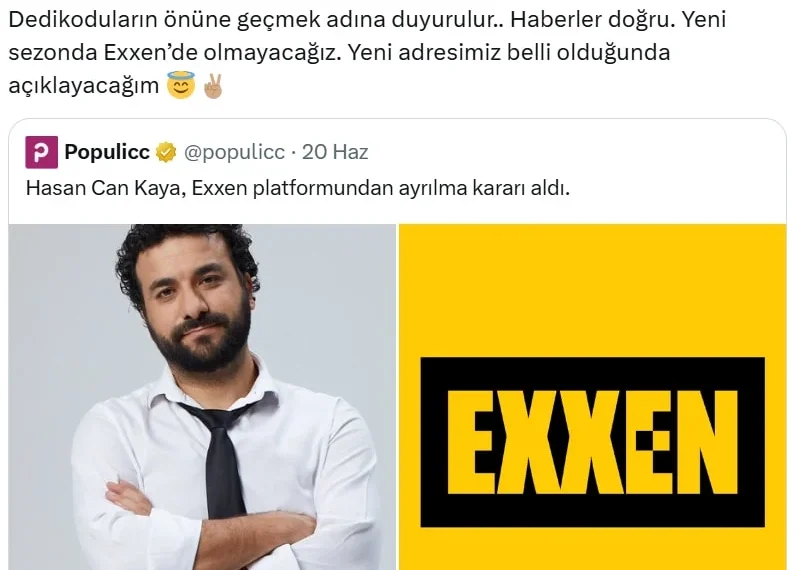Click the yellow area above the Exxen logo

coord(592,290)
